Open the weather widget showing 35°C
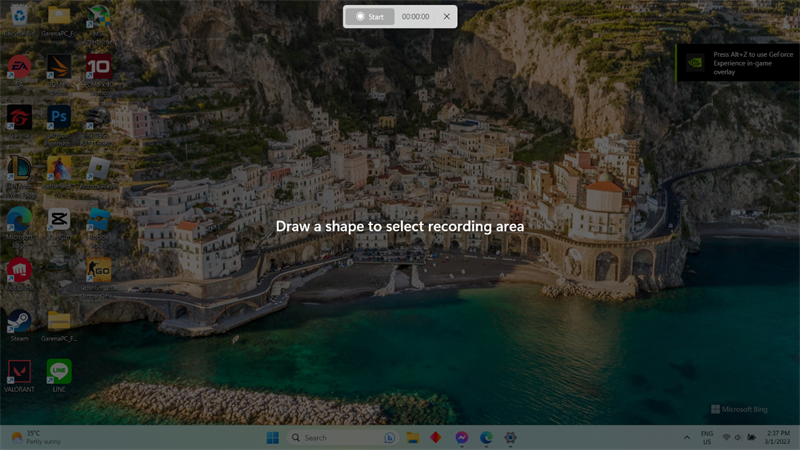Image resolution: width=800 pixels, height=450 pixels. click(x=36, y=438)
